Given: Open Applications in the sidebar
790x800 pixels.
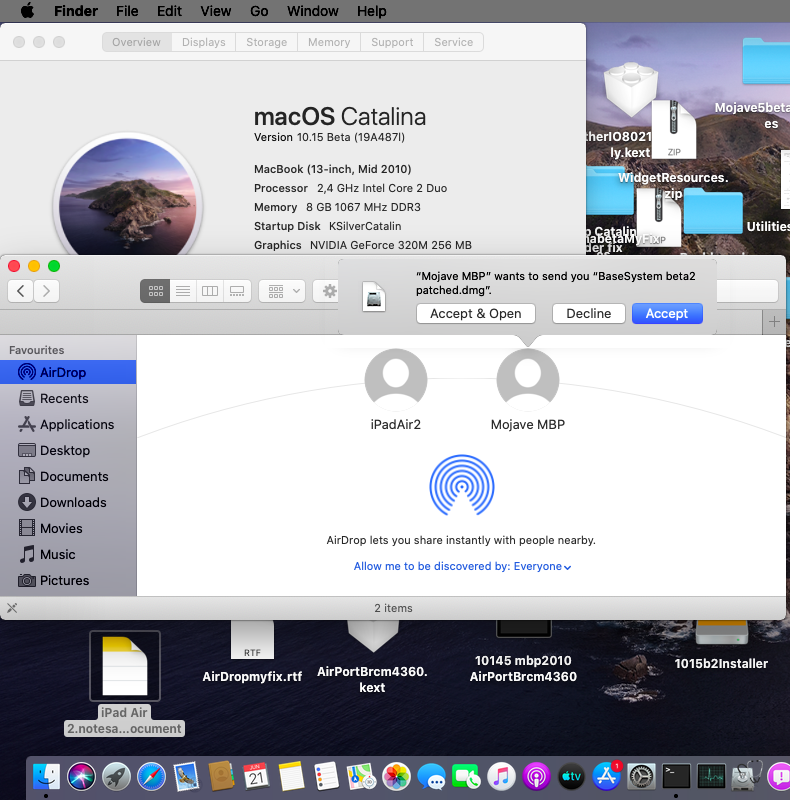Looking at the screenshot, I should [x=68, y=424].
